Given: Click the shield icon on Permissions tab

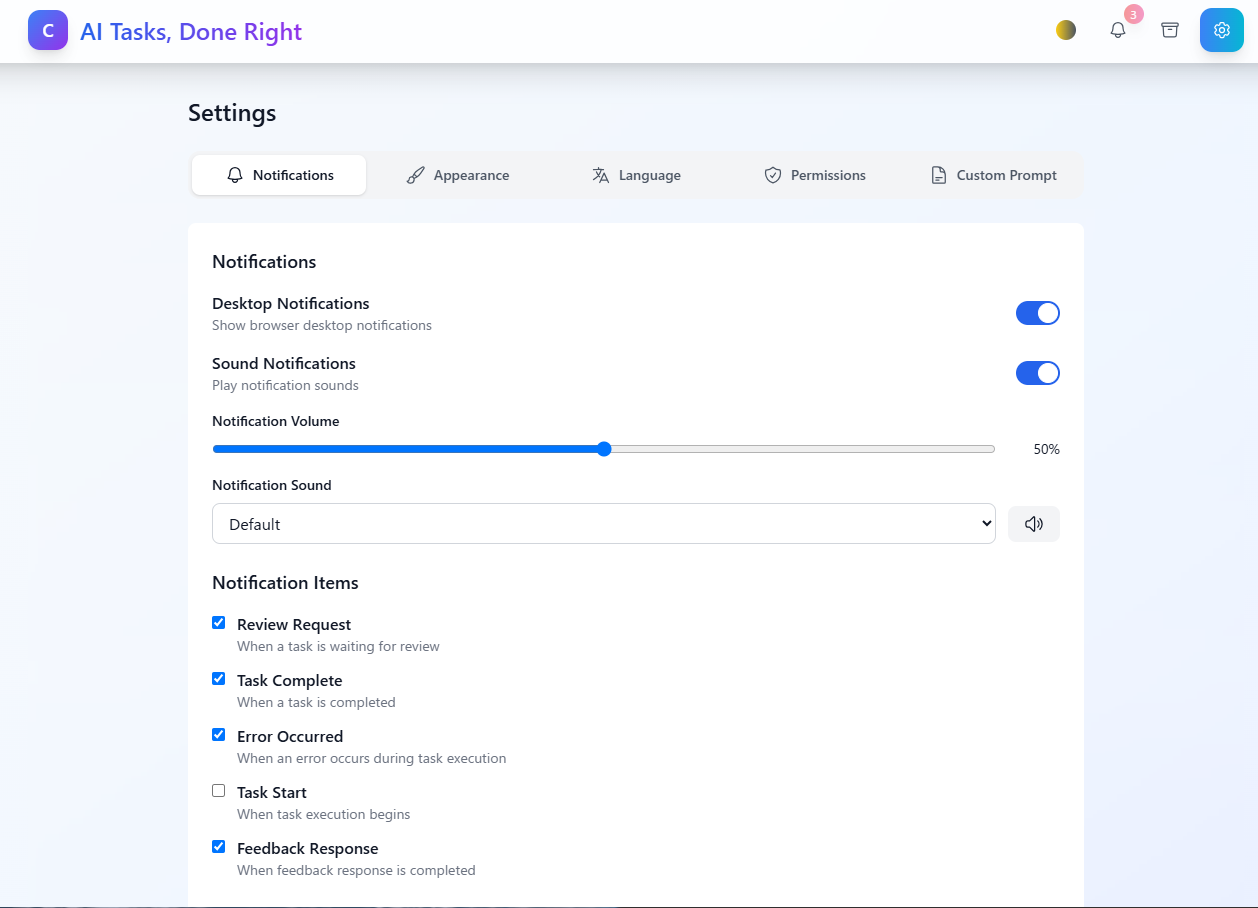Looking at the screenshot, I should (773, 175).
